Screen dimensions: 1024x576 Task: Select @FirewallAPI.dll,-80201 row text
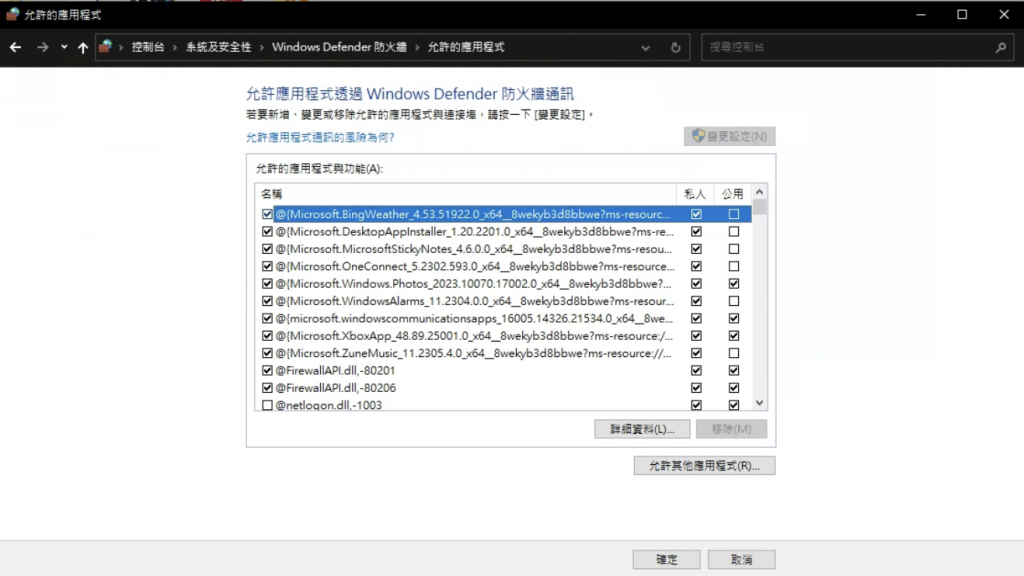(x=335, y=370)
